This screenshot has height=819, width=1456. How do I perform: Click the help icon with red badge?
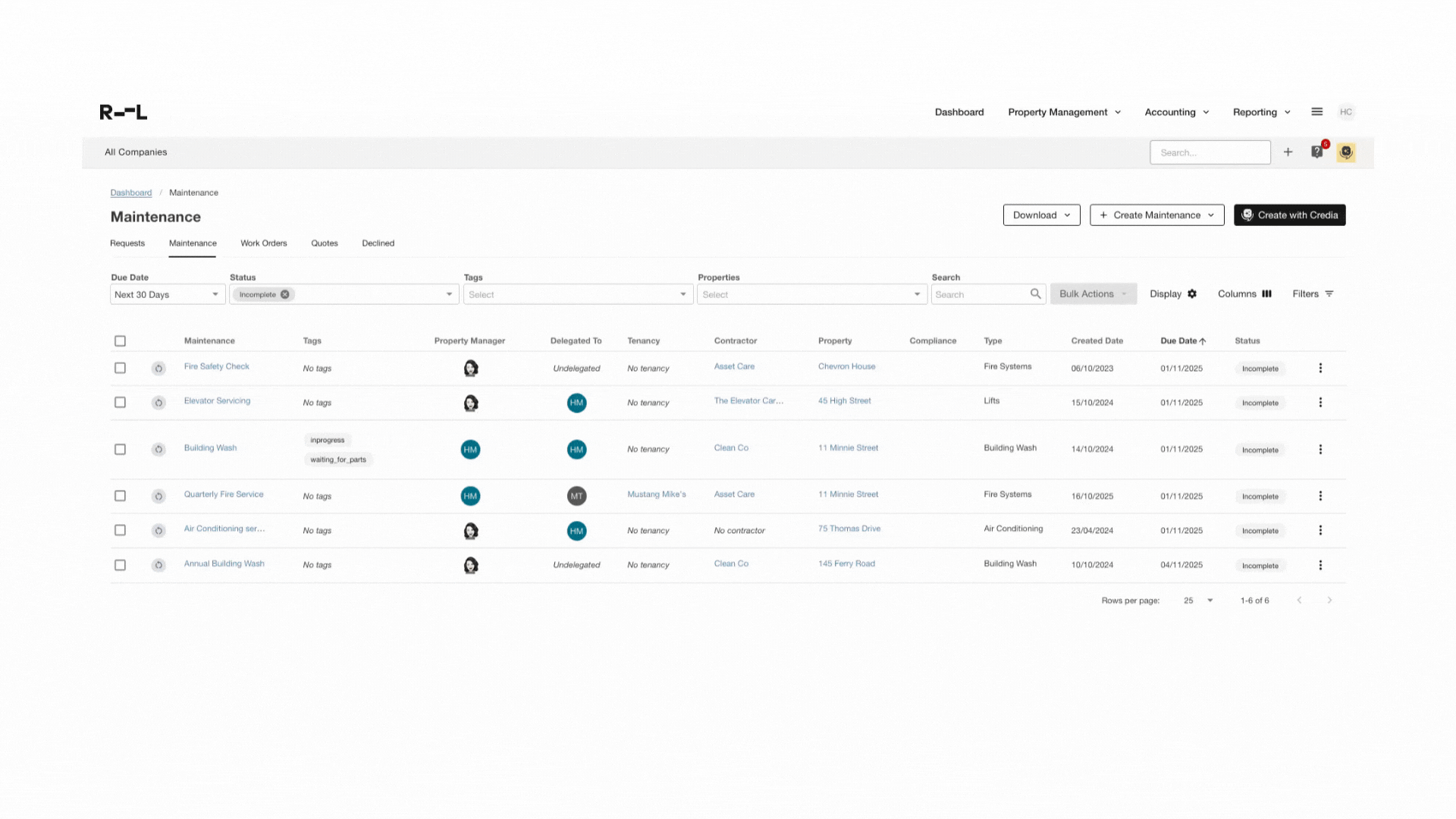click(1317, 152)
